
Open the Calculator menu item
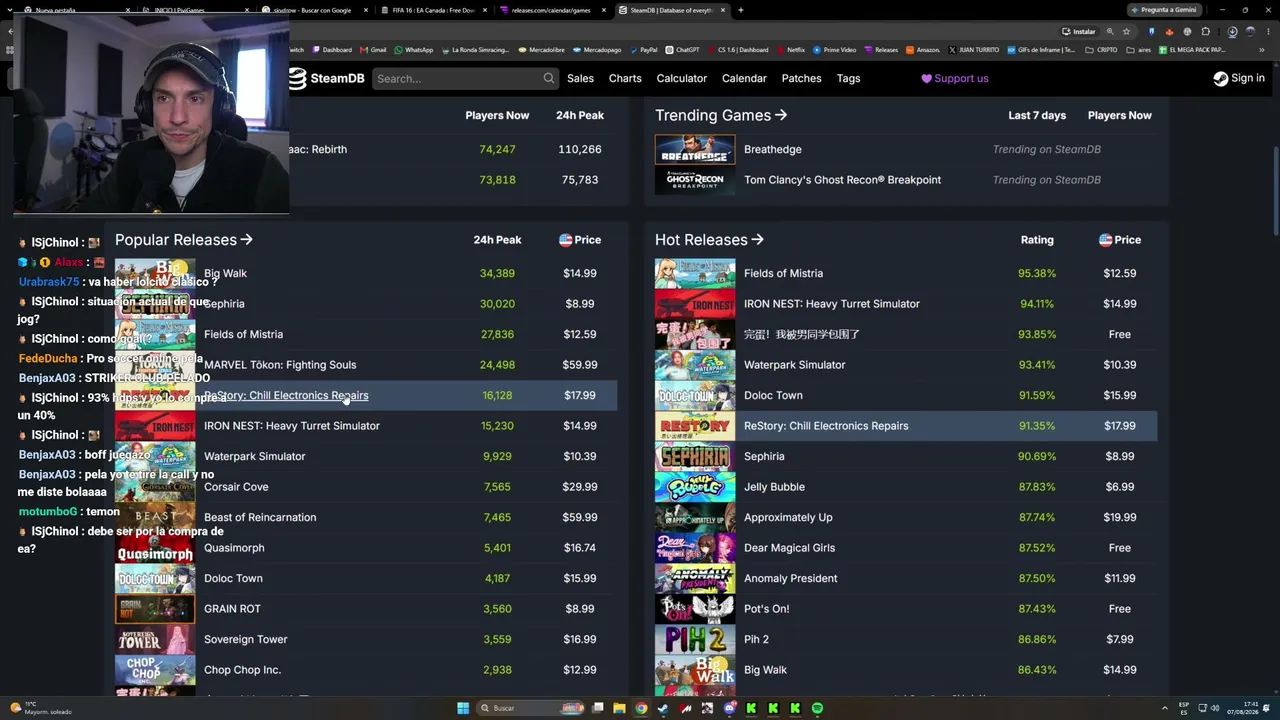click(682, 79)
